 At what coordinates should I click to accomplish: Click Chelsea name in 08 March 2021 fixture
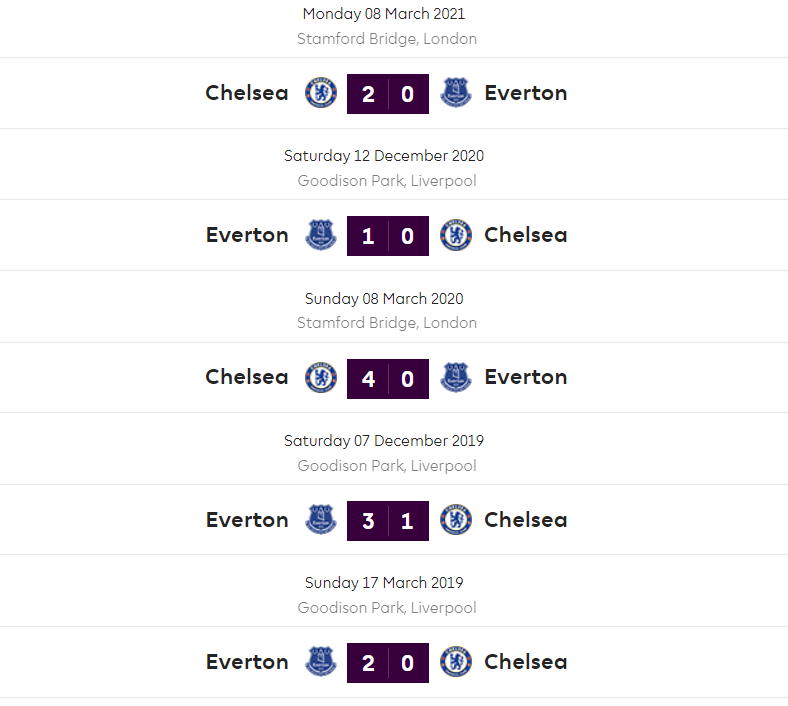pyautogui.click(x=247, y=93)
